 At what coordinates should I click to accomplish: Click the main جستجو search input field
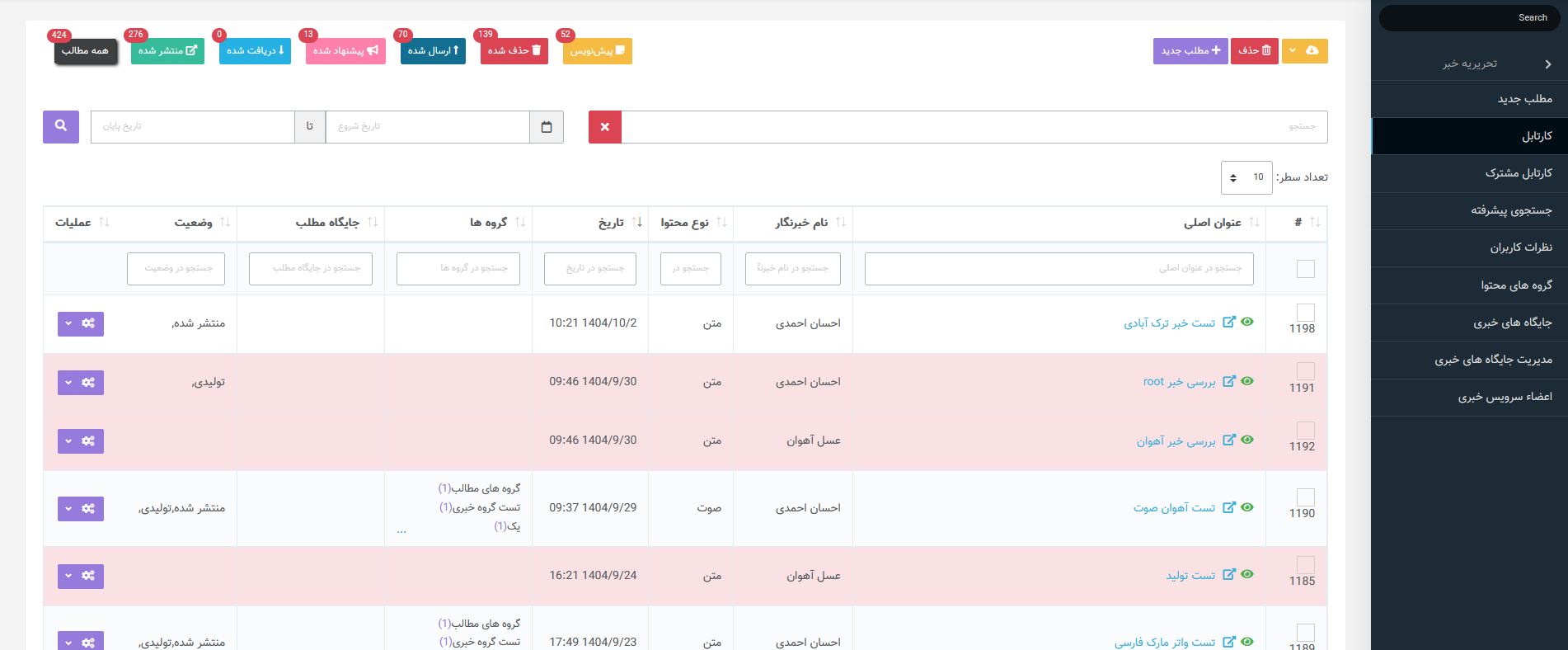973,127
